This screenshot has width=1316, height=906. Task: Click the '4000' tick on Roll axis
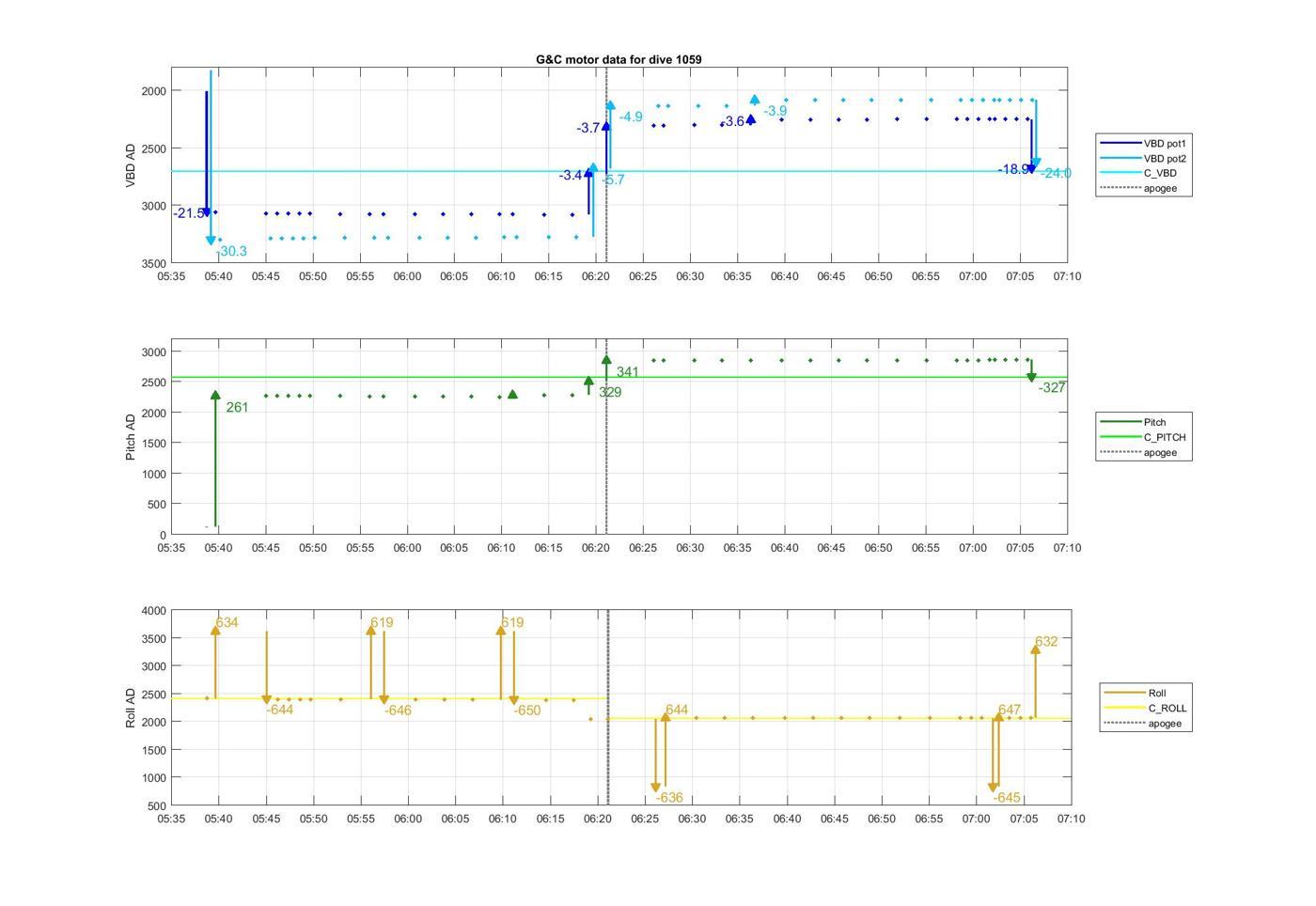153,611
